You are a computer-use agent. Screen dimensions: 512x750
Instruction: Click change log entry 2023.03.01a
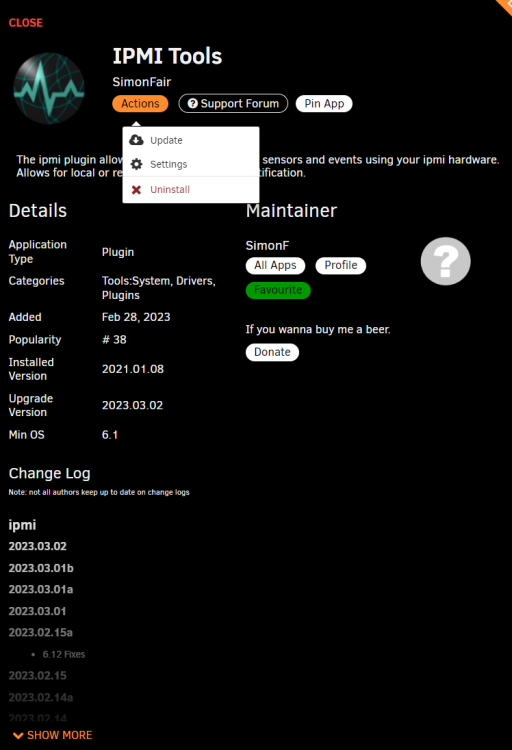coord(41,589)
